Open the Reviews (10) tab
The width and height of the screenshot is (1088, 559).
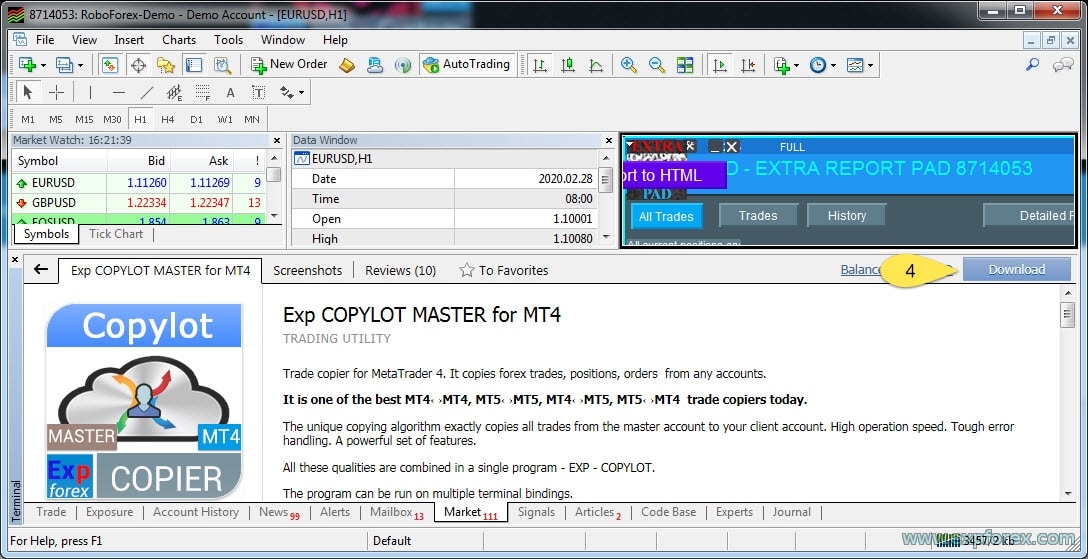point(400,270)
